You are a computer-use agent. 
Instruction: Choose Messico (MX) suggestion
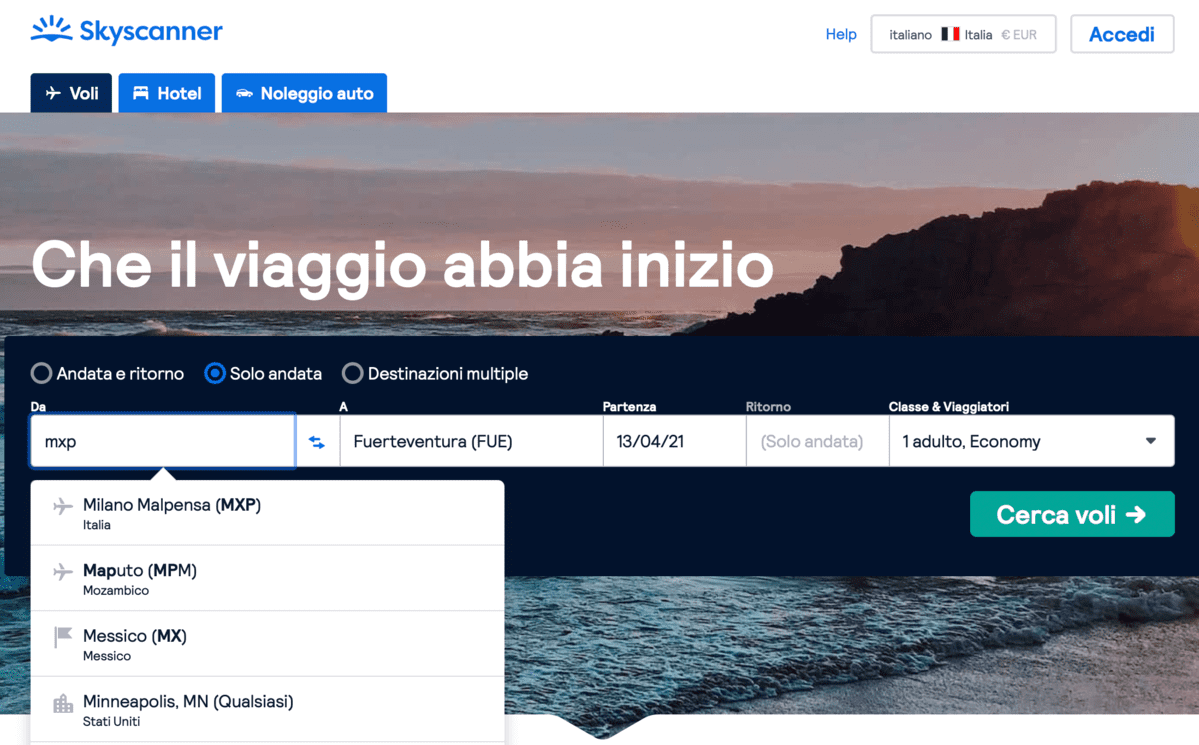[268, 644]
